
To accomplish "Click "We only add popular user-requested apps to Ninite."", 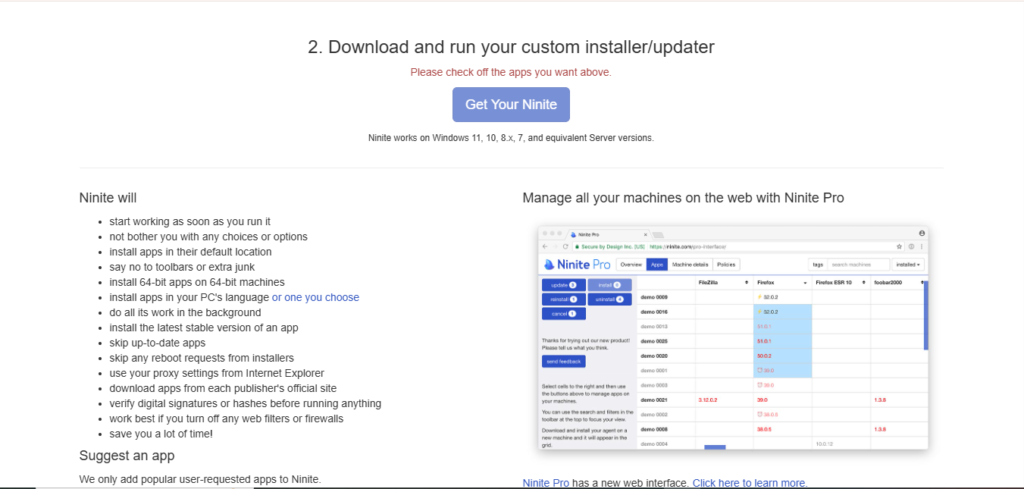I will tap(200, 479).
